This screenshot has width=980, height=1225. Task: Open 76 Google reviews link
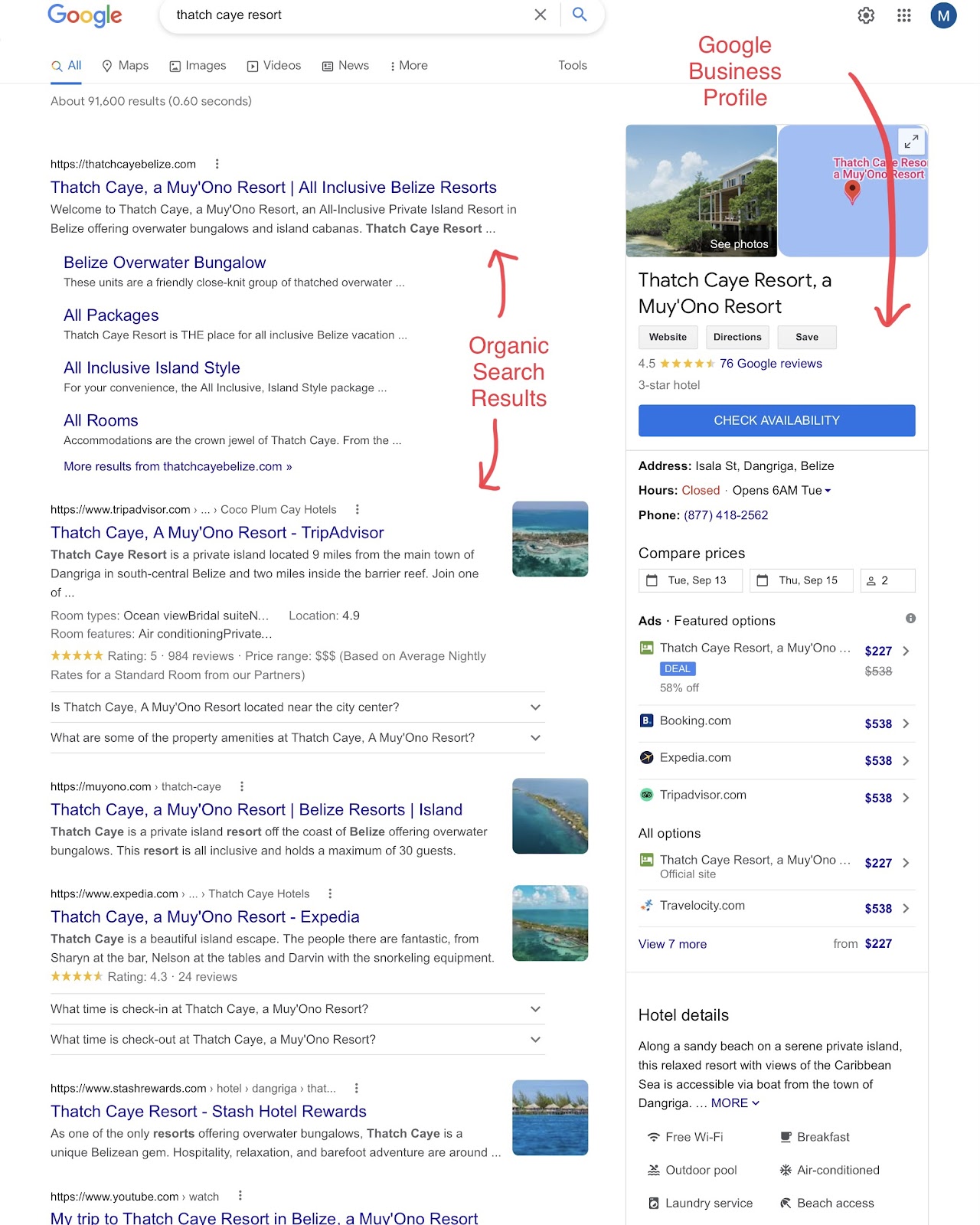(770, 364)
